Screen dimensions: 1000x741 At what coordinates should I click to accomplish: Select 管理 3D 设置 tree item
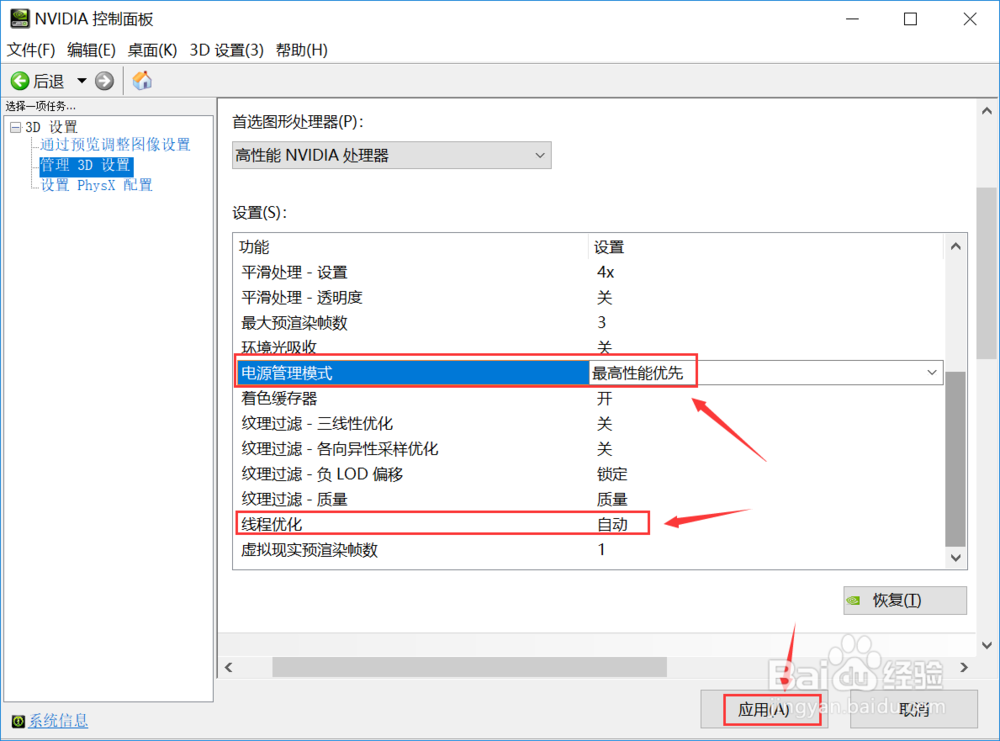85,165
